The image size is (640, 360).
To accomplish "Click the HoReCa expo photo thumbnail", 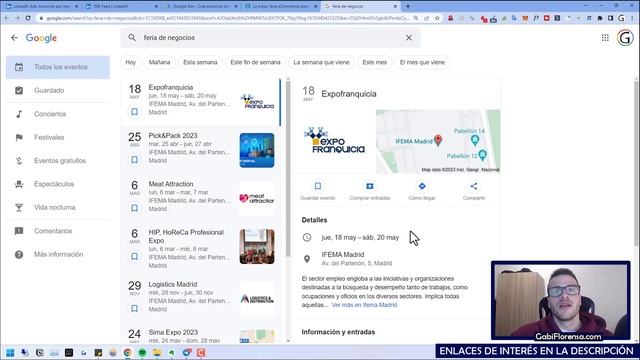I will click(x=257, y=247).
